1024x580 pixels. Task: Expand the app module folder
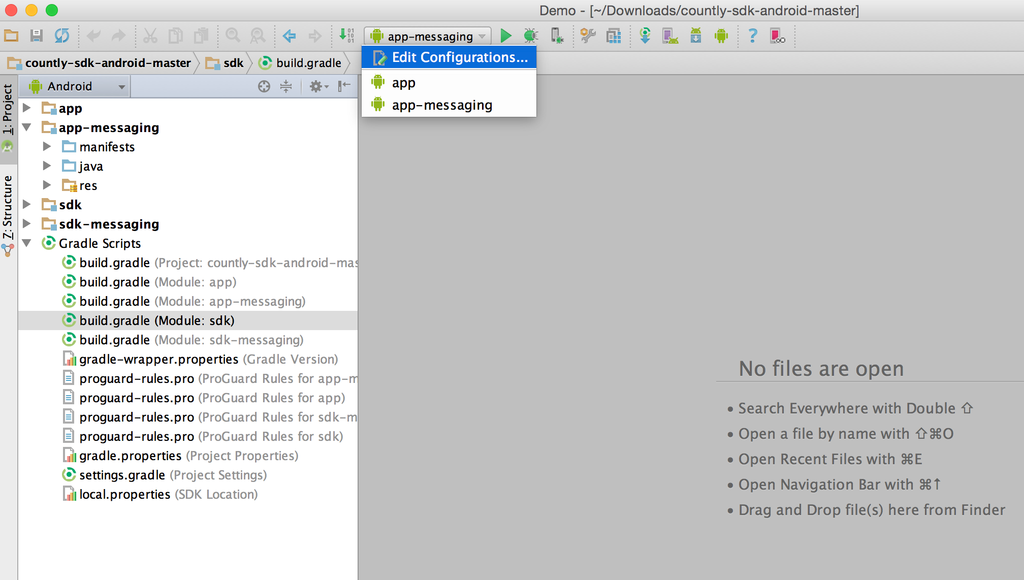(27, 108)
